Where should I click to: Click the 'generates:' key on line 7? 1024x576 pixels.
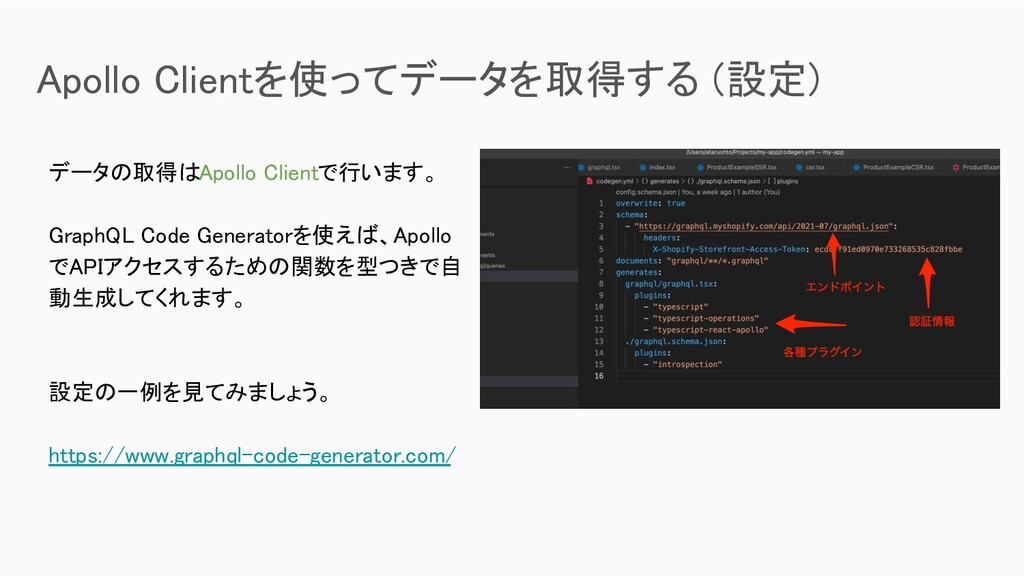point(639,272)
